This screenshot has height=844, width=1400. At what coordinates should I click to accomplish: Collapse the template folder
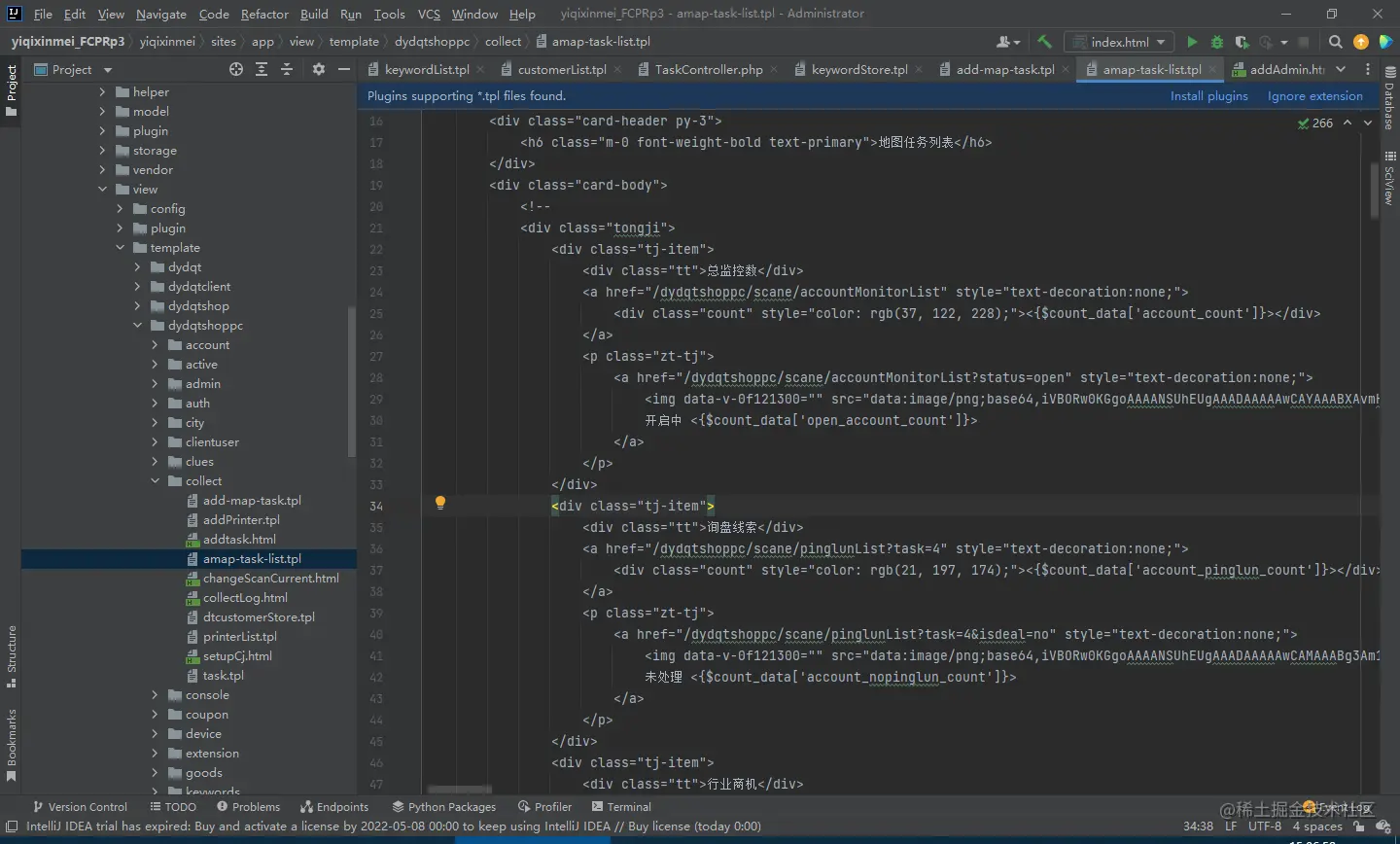coord(121,247)
